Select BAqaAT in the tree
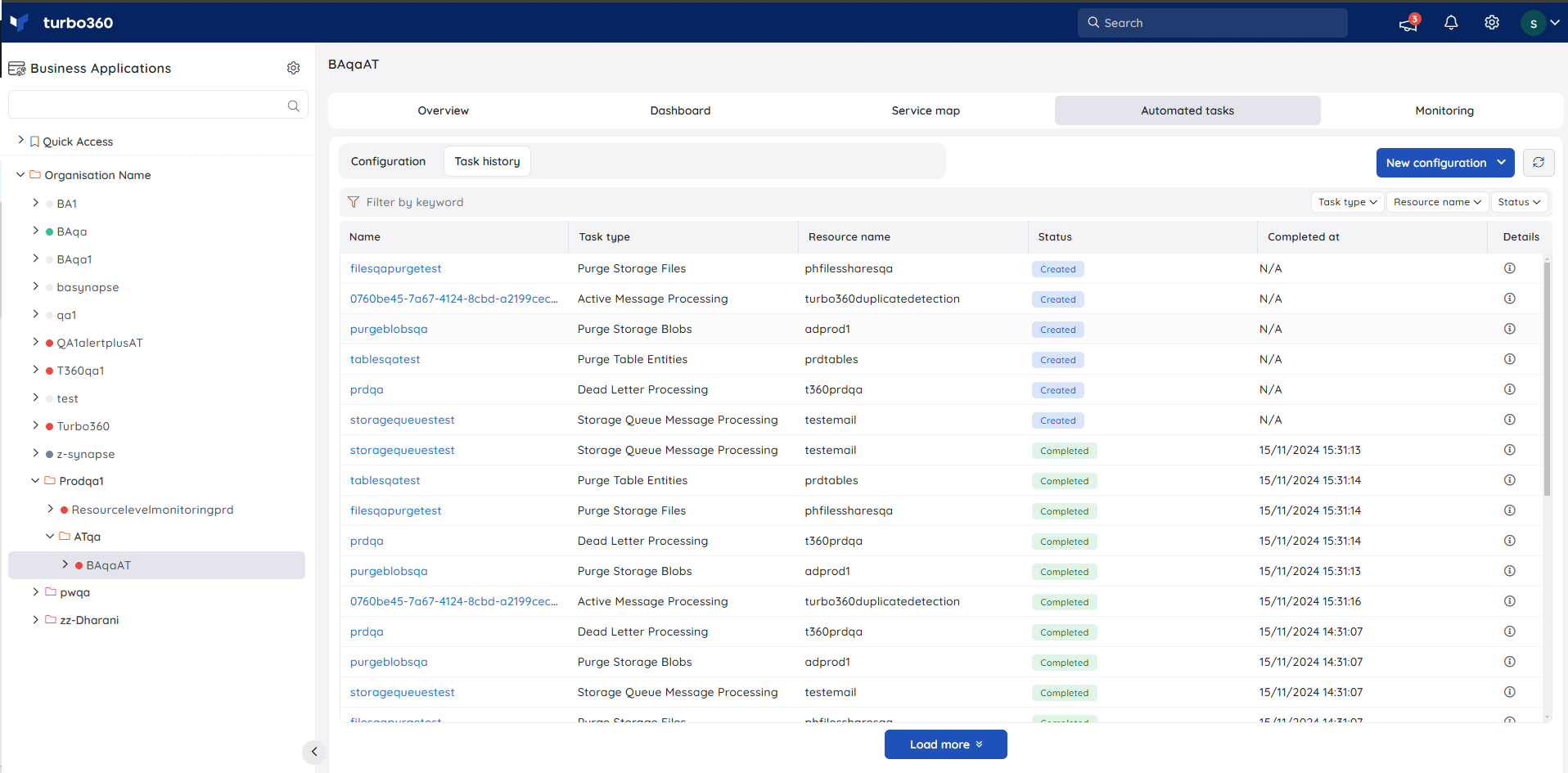The height and width of the screenshot is (773, 1568). pyautogui.click(x=109, y=565)
